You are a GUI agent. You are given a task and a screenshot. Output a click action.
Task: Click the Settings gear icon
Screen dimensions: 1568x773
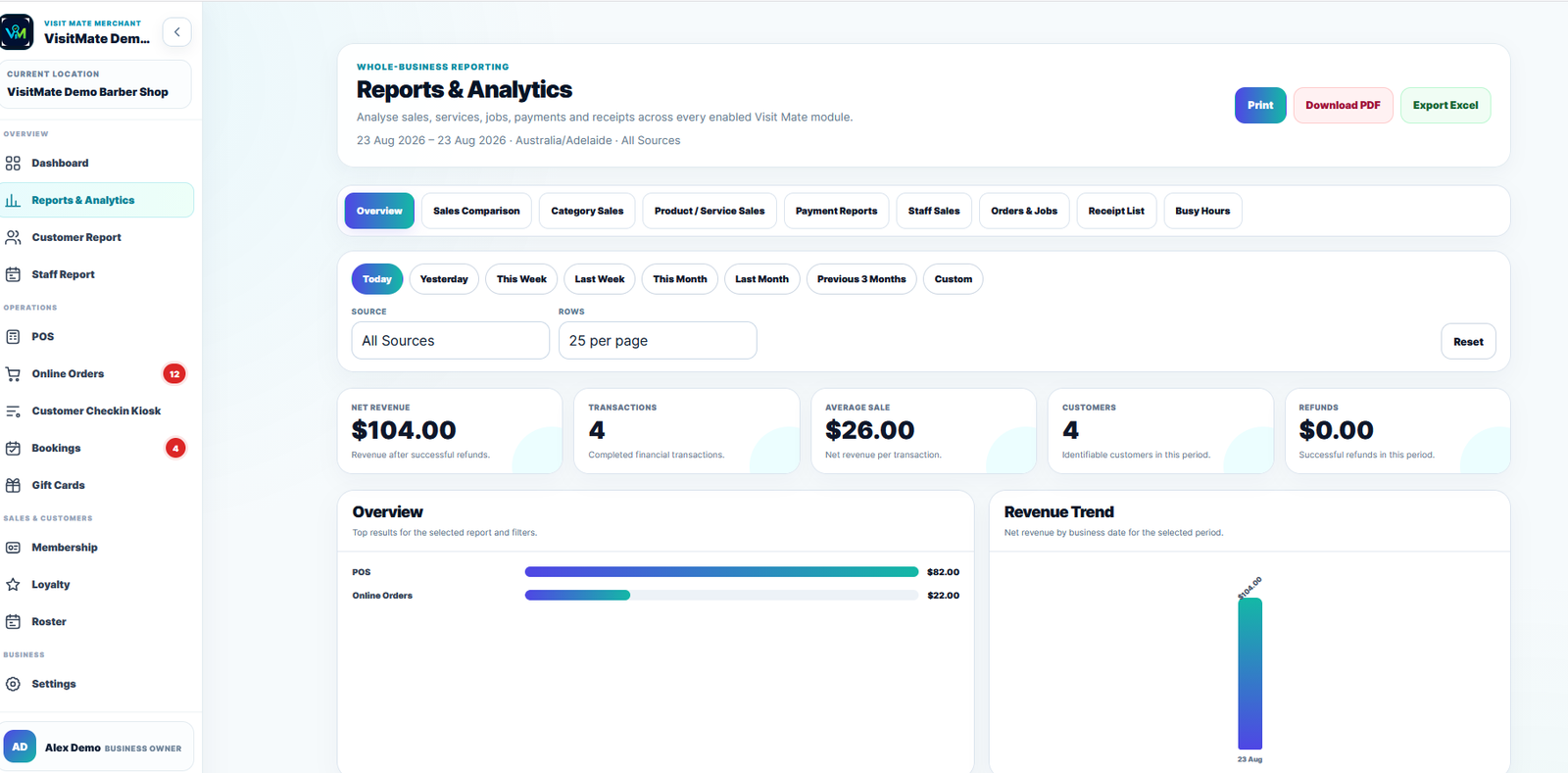coord(13,684)
